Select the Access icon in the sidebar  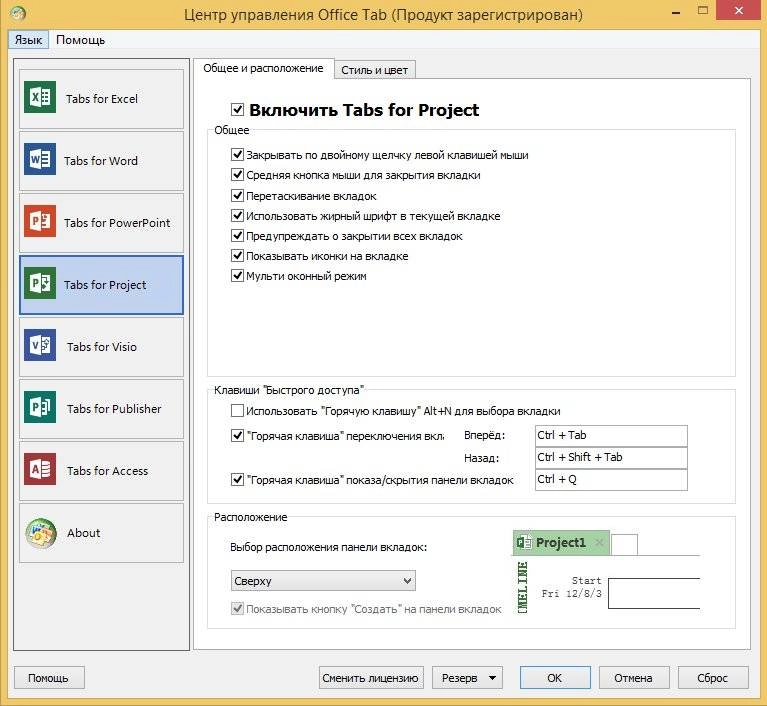pyautogui.click(x=40, y=469)
